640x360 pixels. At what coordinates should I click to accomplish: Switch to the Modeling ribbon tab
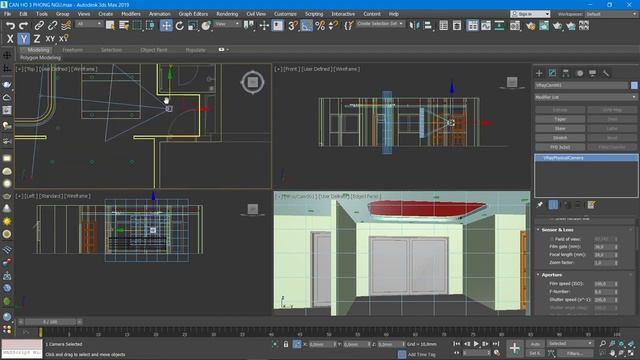(x=38, y=50)
